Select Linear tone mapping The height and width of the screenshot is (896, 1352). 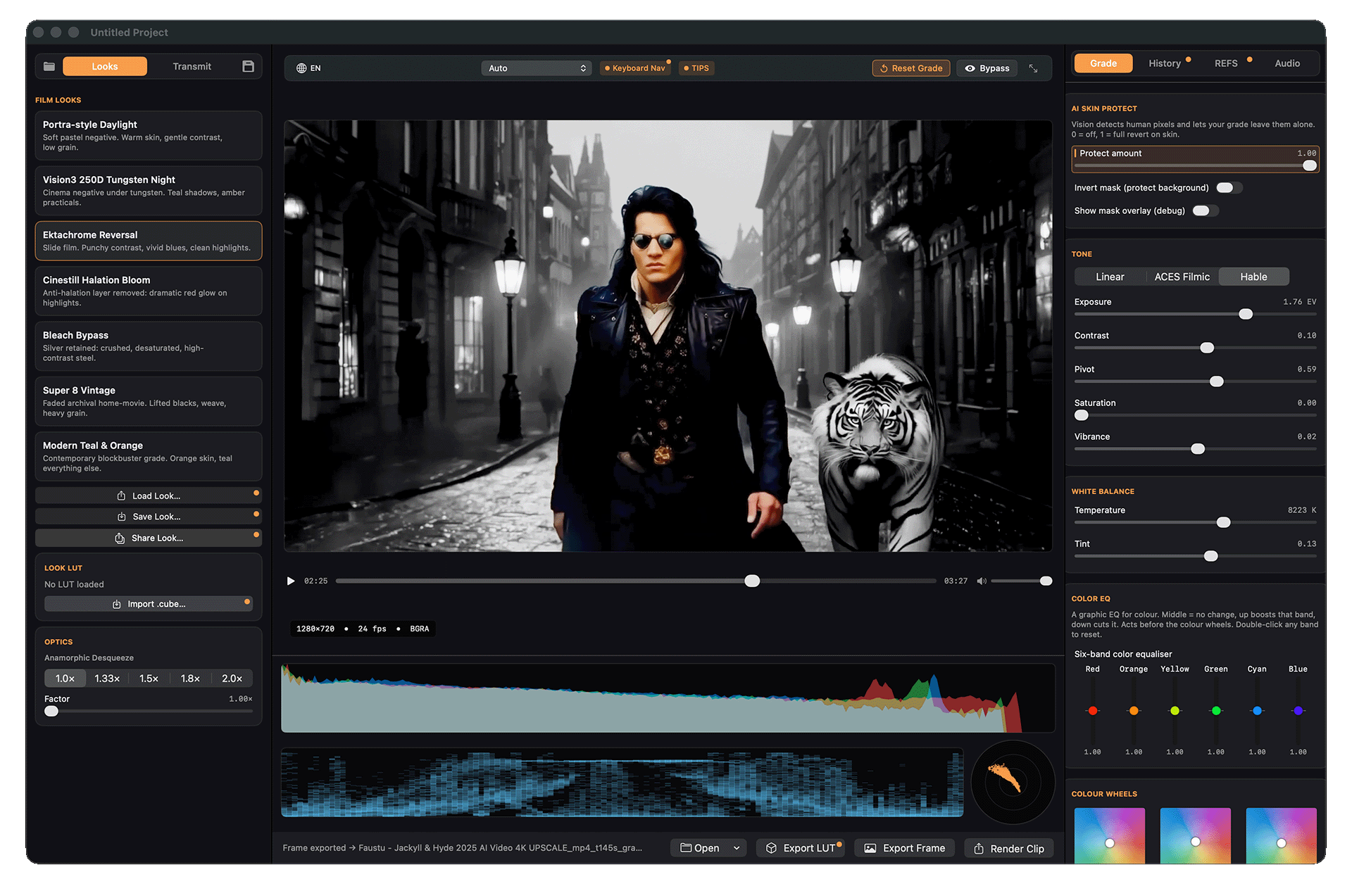click(1110, 277)
